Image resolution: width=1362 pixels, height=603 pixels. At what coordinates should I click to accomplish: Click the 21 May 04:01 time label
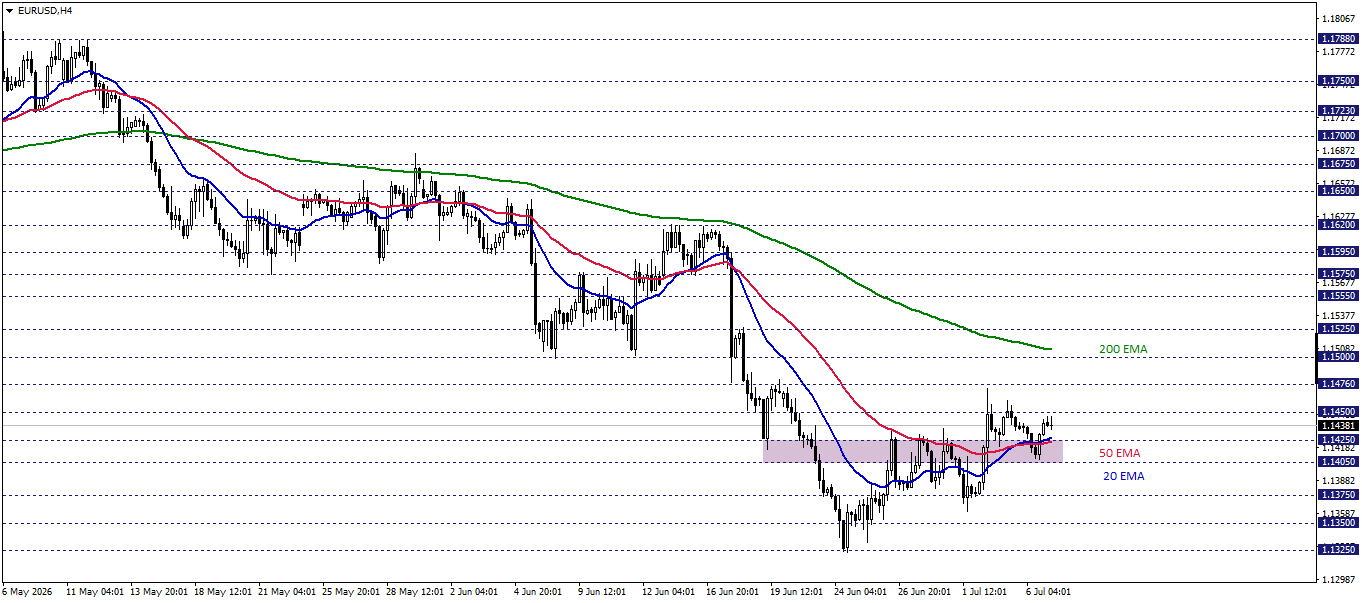click(x=286, y=591)
